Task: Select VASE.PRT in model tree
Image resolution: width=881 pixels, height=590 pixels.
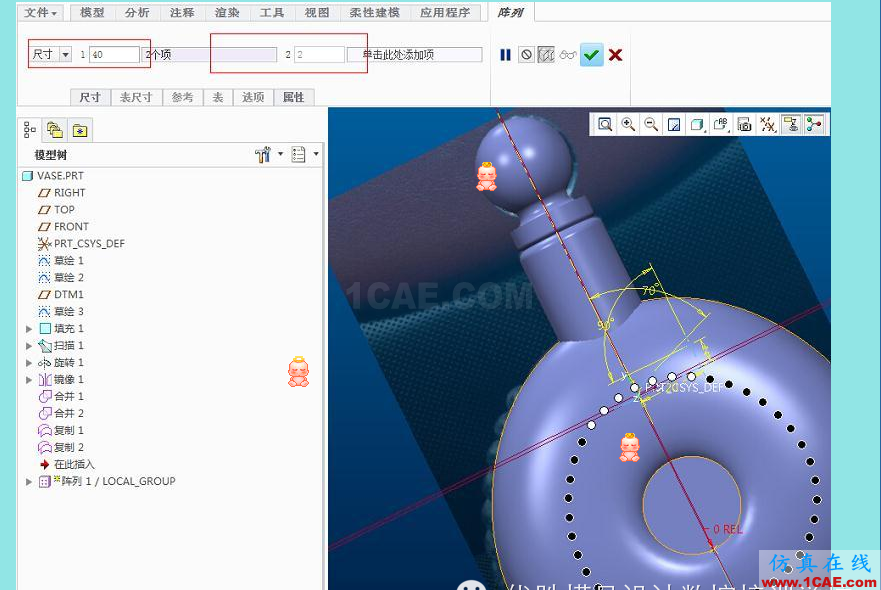Action: pyautogui.click(x=60, y=176)
